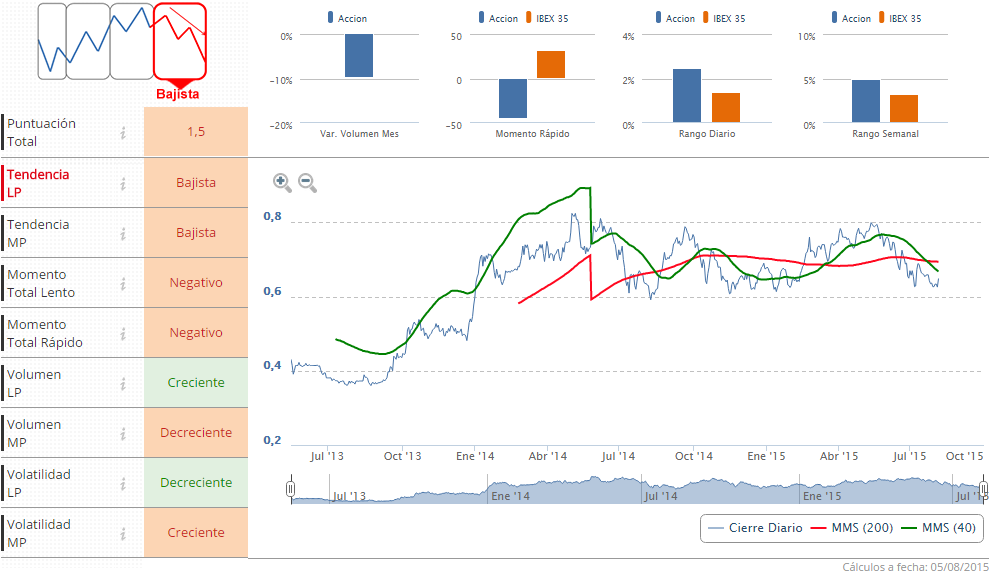Open info icon beside Volatilidad MP
The image size is (1001, 586).
[123, 533]
